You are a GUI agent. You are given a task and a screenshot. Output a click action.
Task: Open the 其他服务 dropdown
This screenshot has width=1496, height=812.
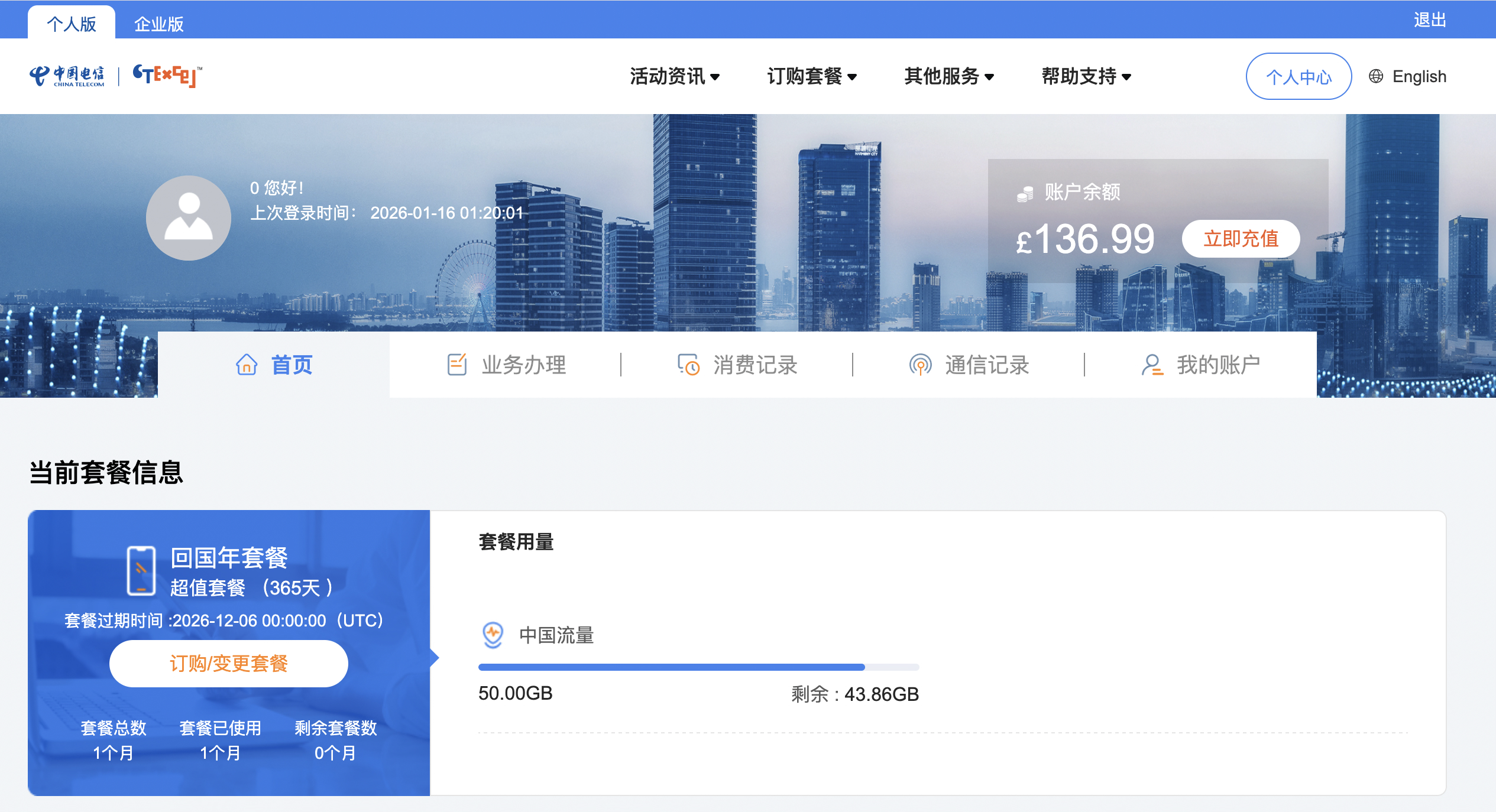949,76
